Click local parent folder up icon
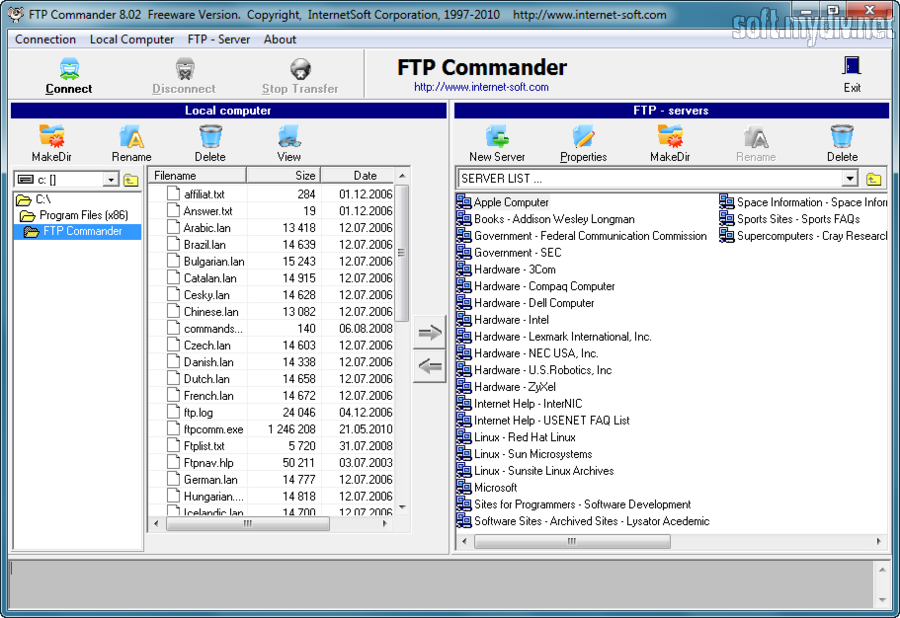This screenshot has width=900, height=618. [131, 180]
